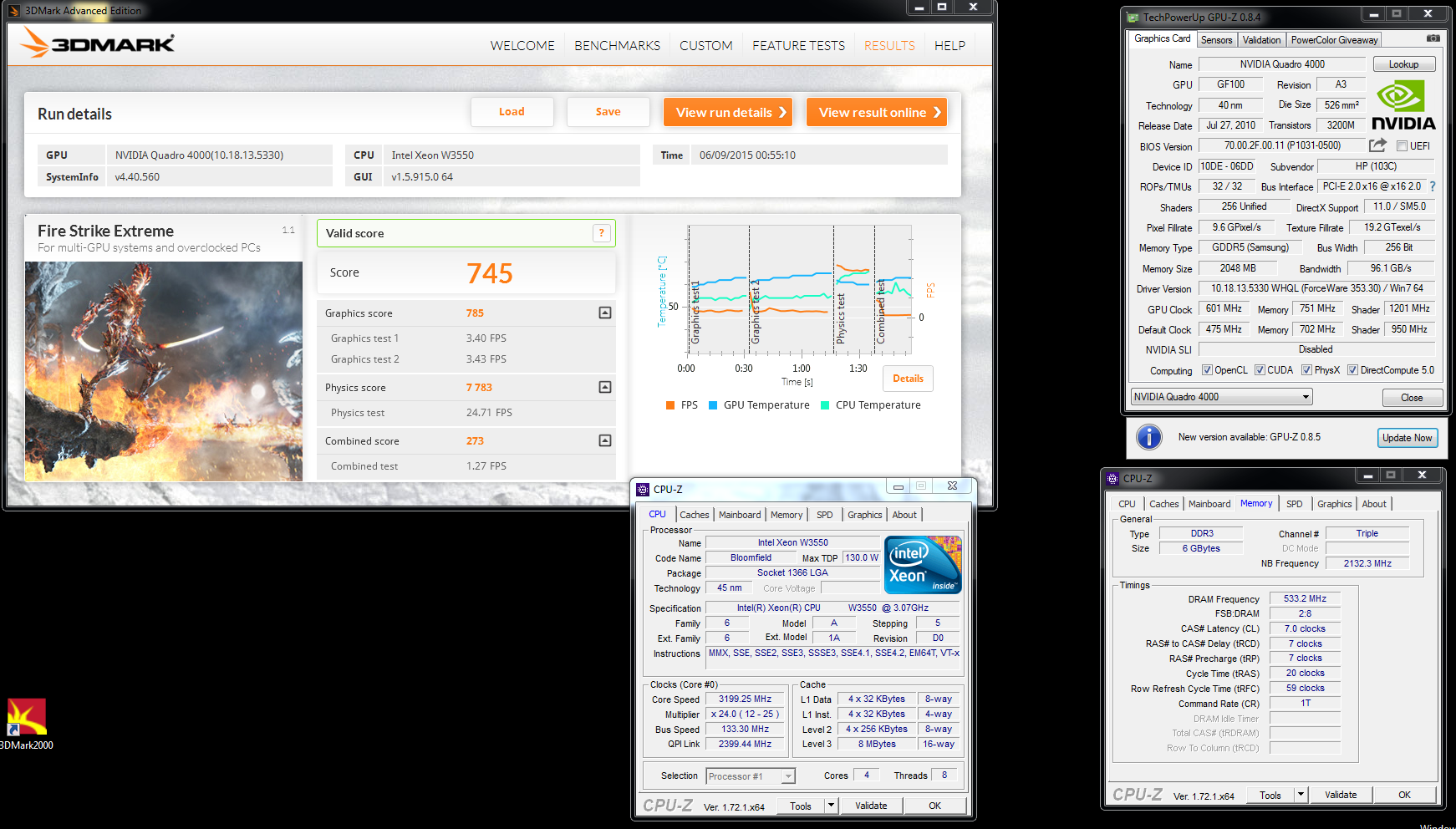This screenshot has height=829, width=1456.
Task: Click the CPU-Z title bar icon in the front window
Action: click(643, 490)
